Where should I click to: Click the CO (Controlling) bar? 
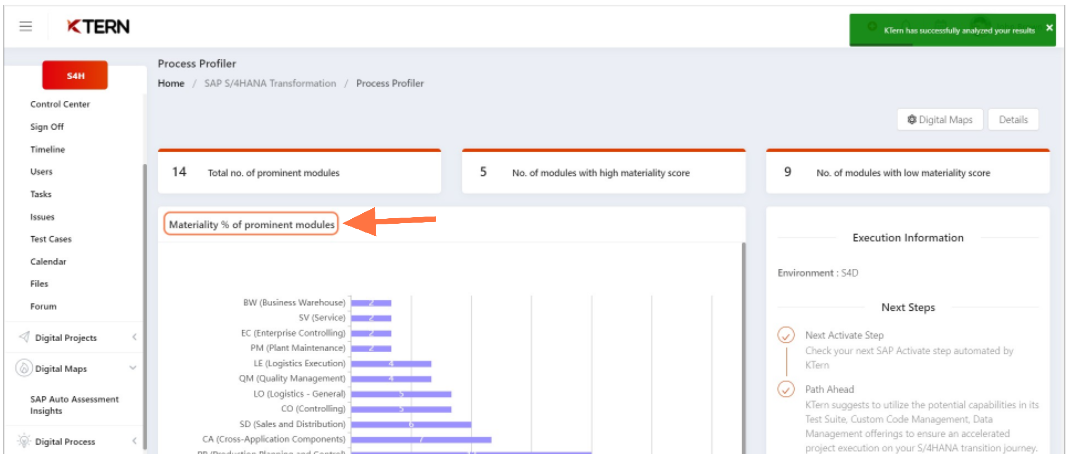(x=401, y=409)
